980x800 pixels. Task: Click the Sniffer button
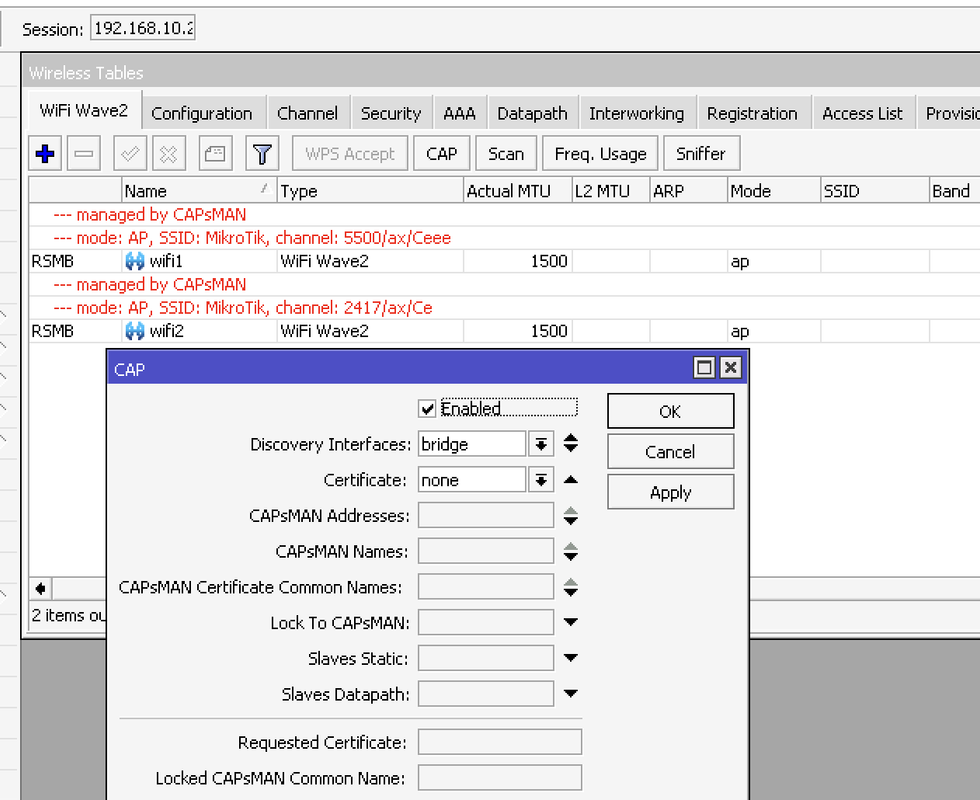701,153
